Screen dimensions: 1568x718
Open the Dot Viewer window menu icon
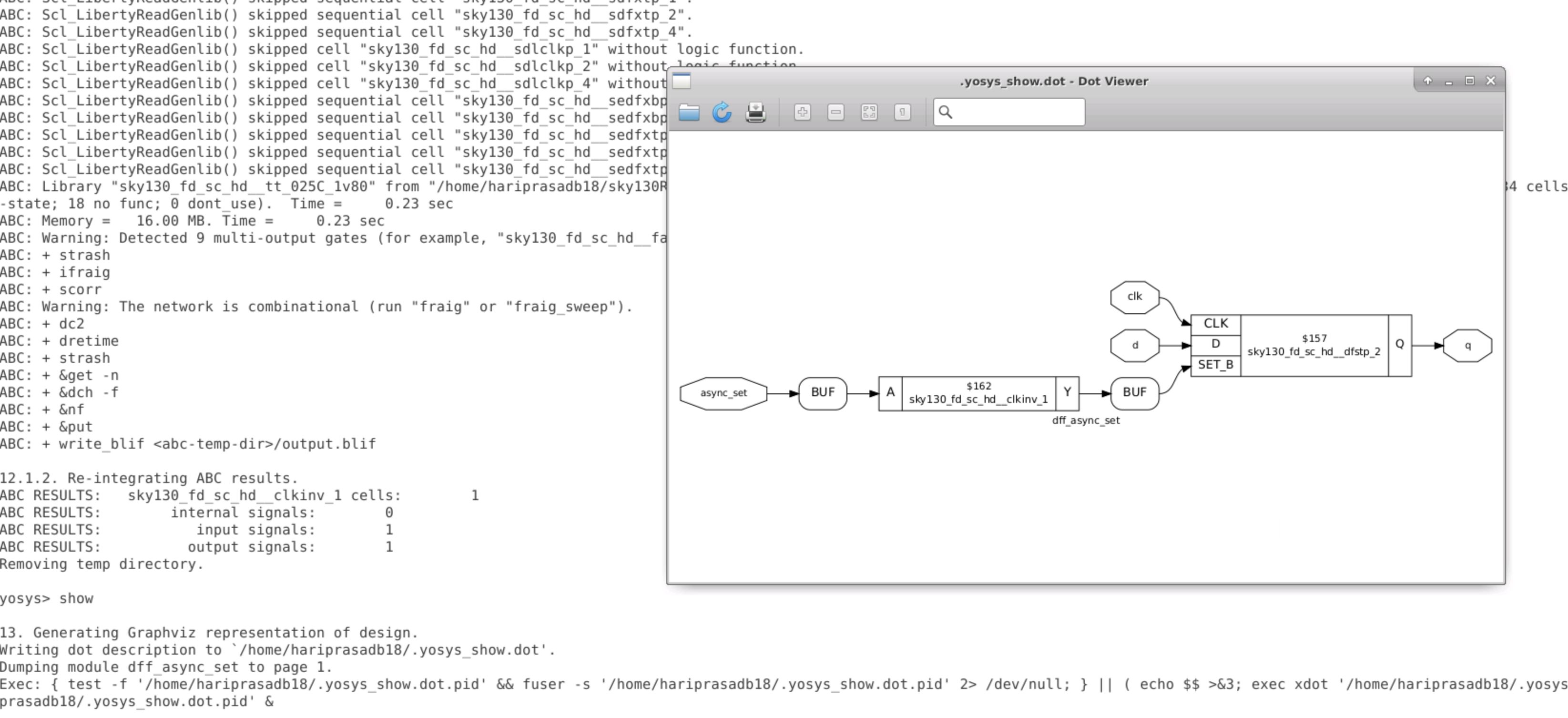(681, 81)
